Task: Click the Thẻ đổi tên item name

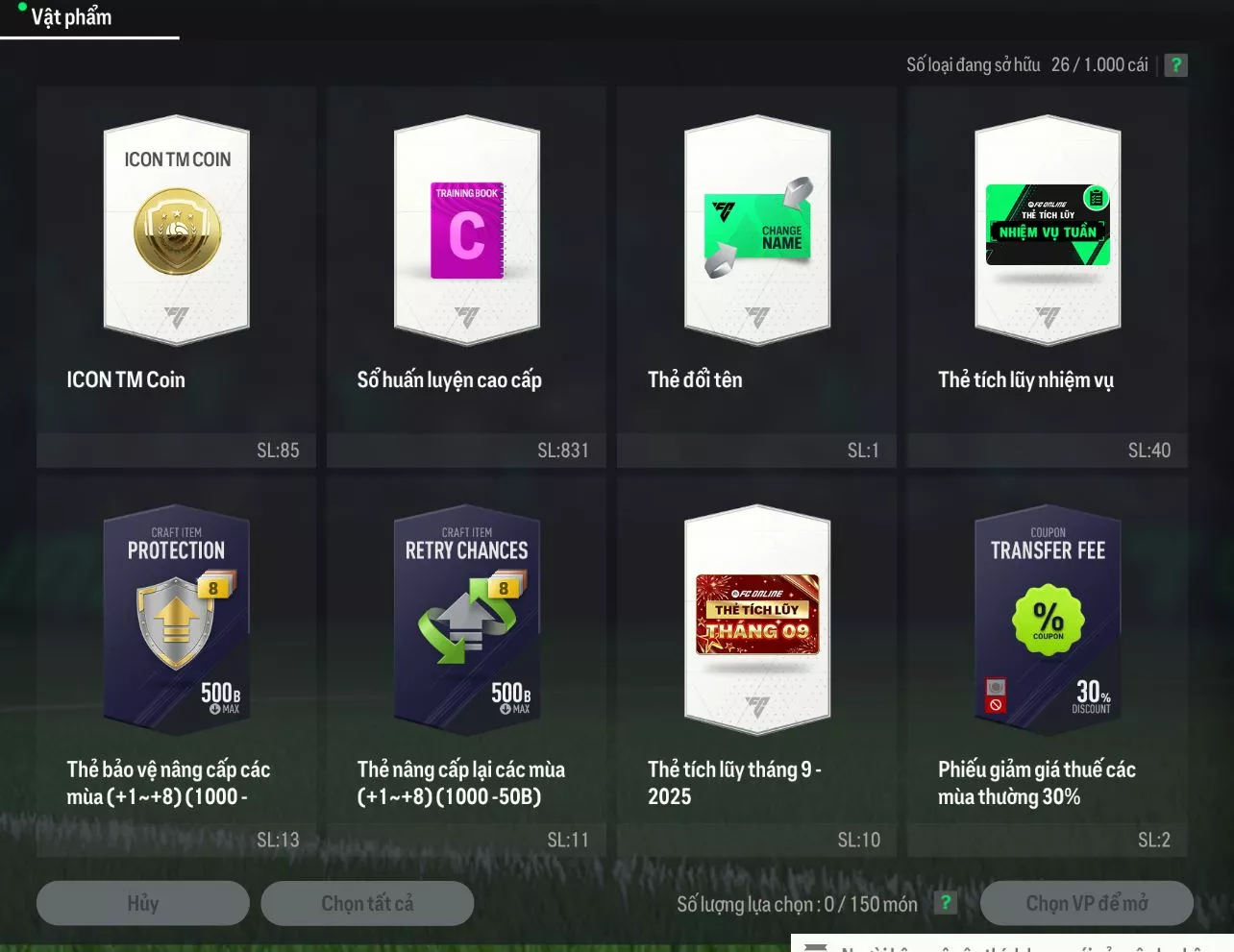Action: click(695, 380)
